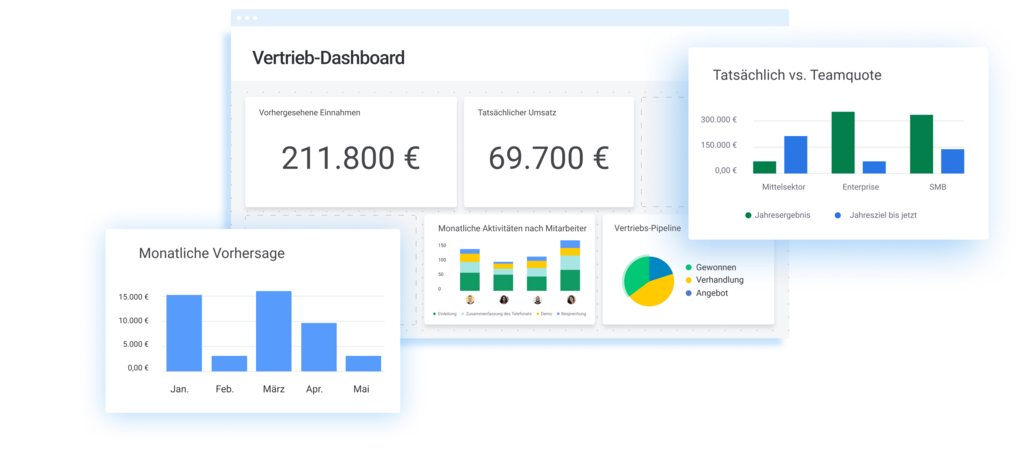Click the first employee's stacked activity bar

(x=470, y=270)
